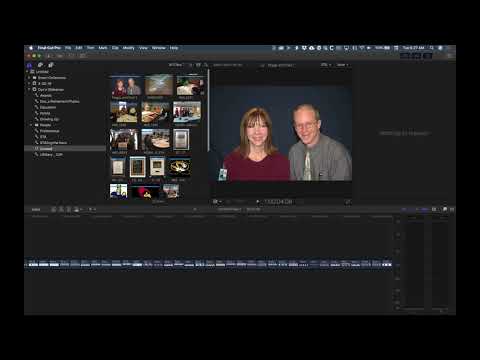Screen dimensions: 480x360
Task: Select the Awards keyword collection
Action: tap(46, 96)
